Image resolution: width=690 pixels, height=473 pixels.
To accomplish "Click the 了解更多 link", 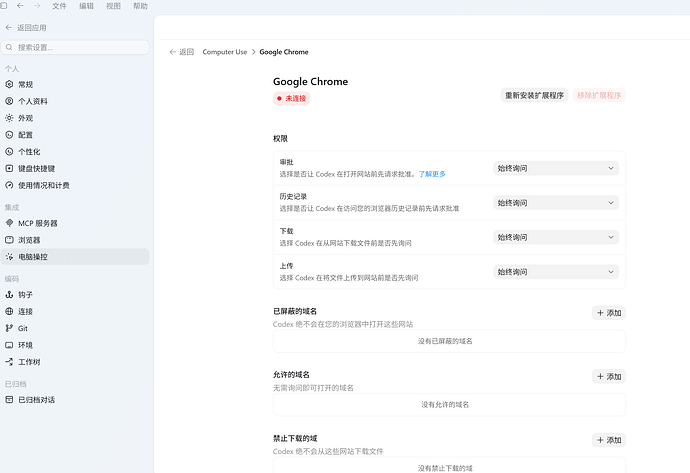I will click(x=432, y=174).
